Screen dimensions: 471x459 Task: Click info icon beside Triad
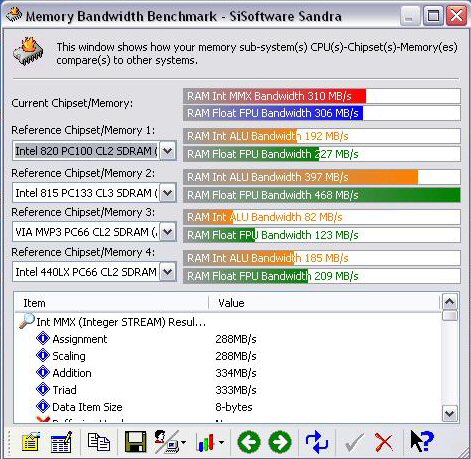(43, 389)
